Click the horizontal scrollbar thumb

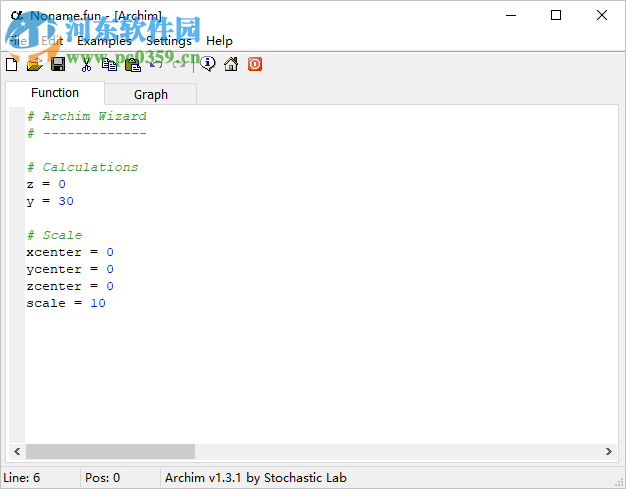[110, 451]
